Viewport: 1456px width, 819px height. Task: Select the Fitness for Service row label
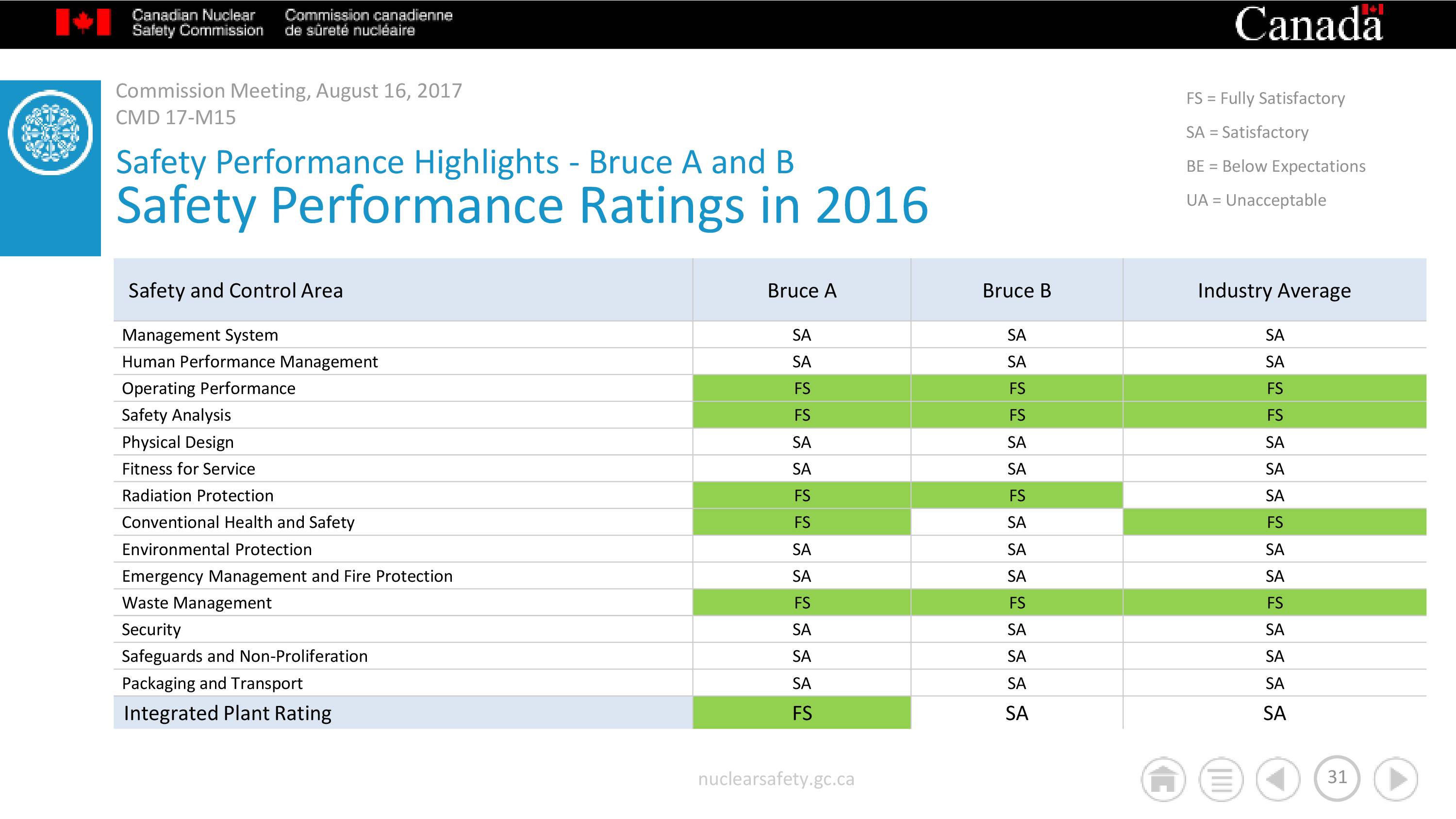(x=188, y=469)
